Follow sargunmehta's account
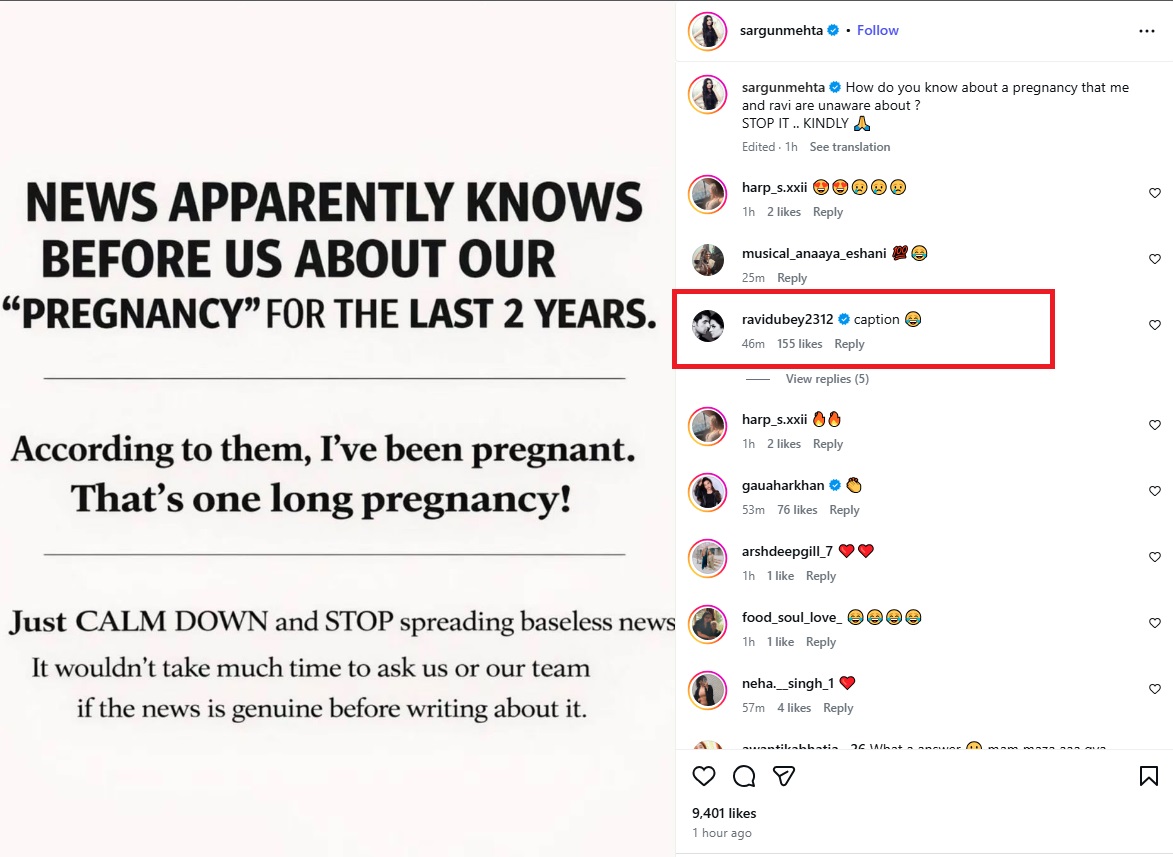 coord(877,31)
